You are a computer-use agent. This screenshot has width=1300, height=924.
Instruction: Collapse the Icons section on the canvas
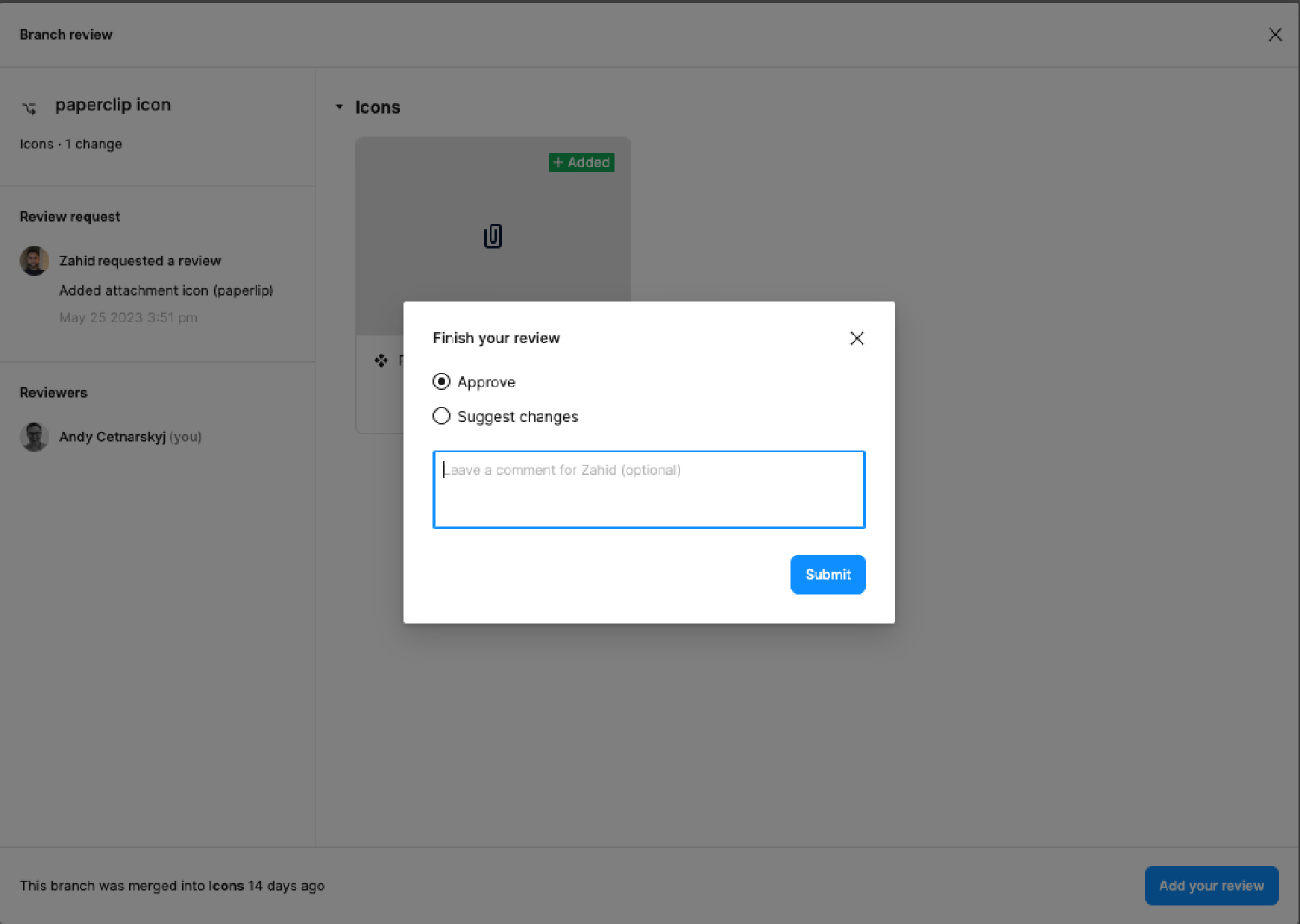(339, 107)
